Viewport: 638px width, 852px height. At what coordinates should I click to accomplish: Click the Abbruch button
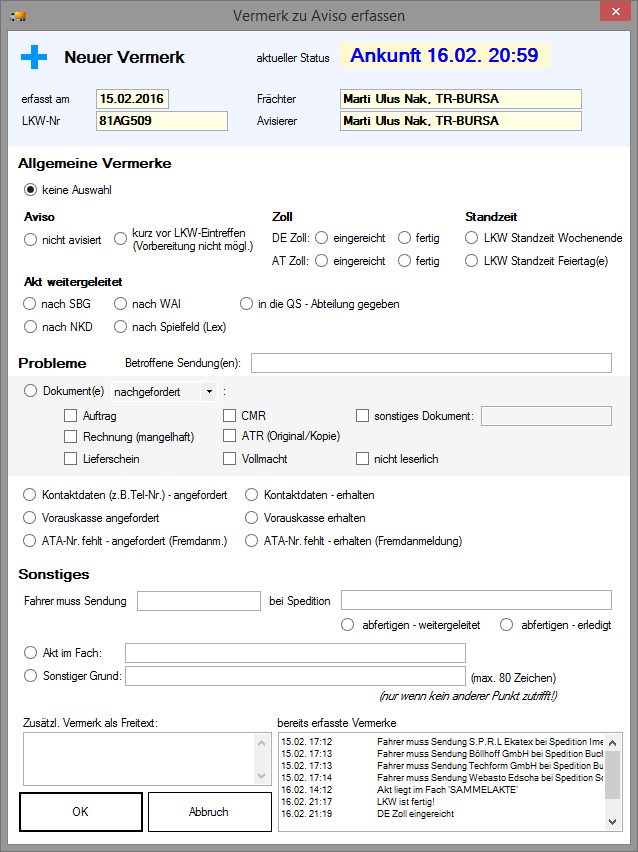[208, 812]
